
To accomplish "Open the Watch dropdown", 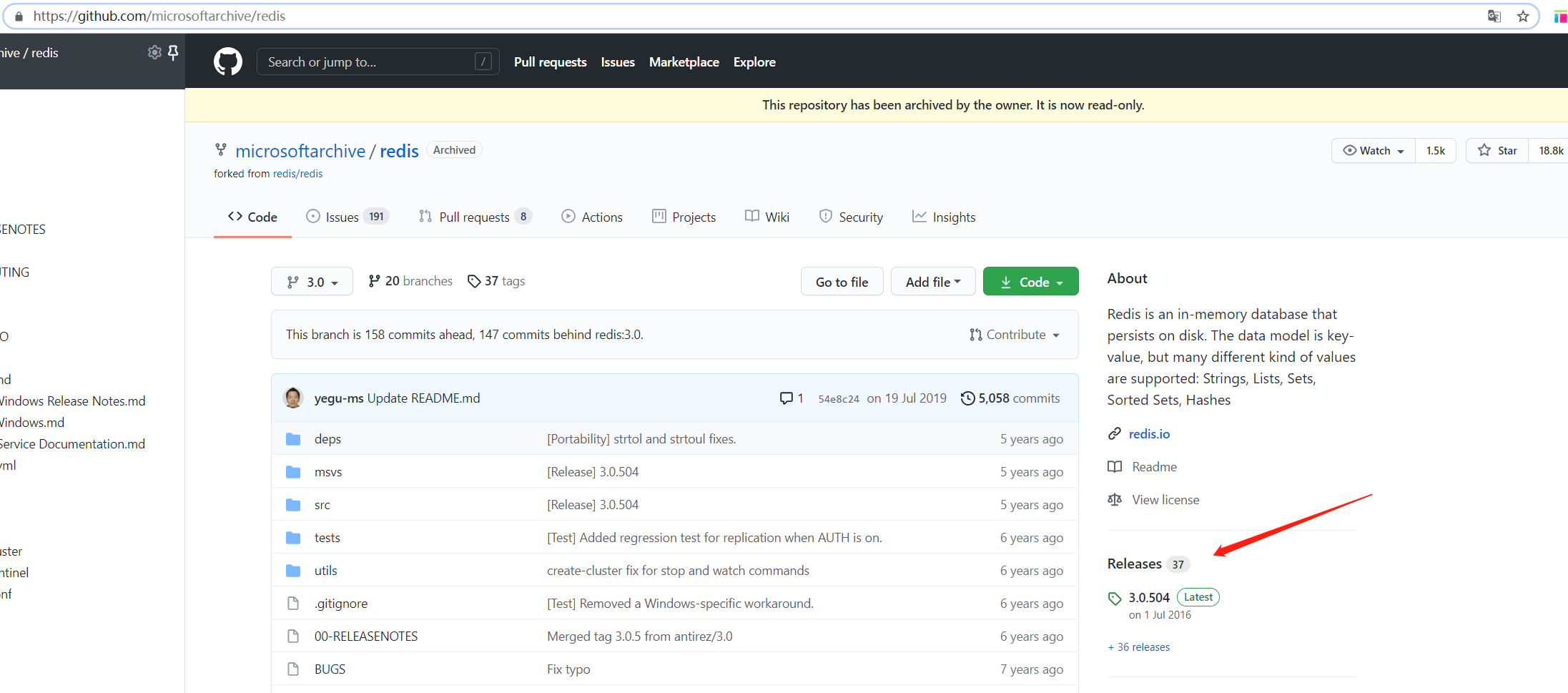I will click(x=1374, y=150).
